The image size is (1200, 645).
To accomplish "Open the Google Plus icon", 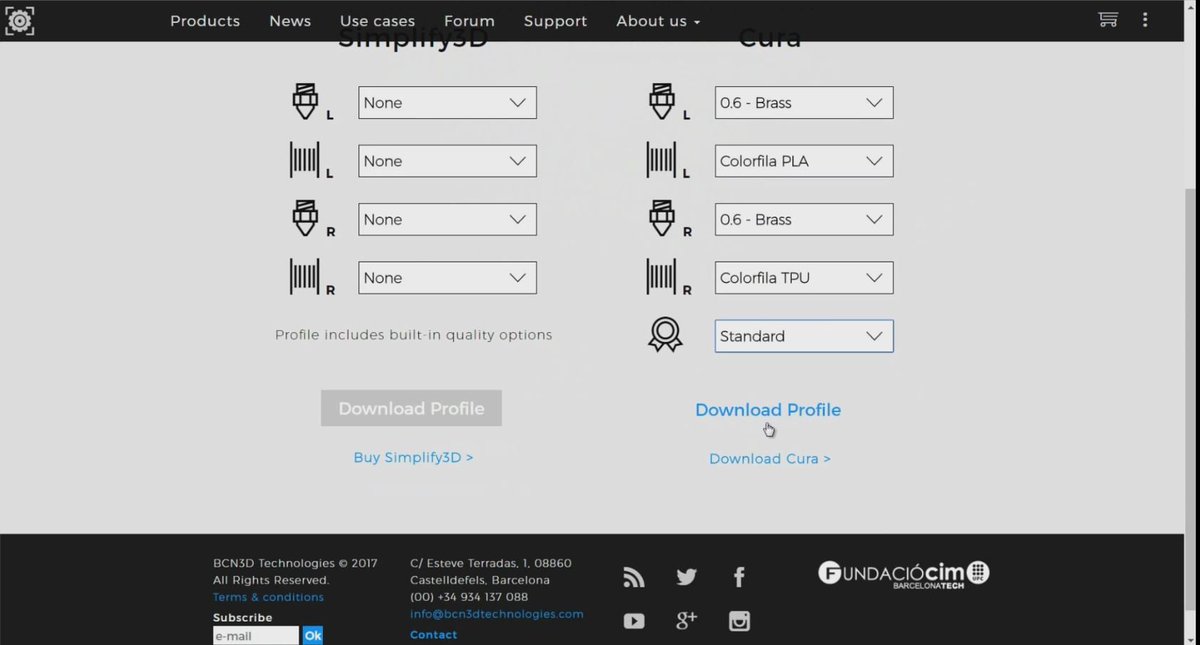I will click(x=686, y=621).
